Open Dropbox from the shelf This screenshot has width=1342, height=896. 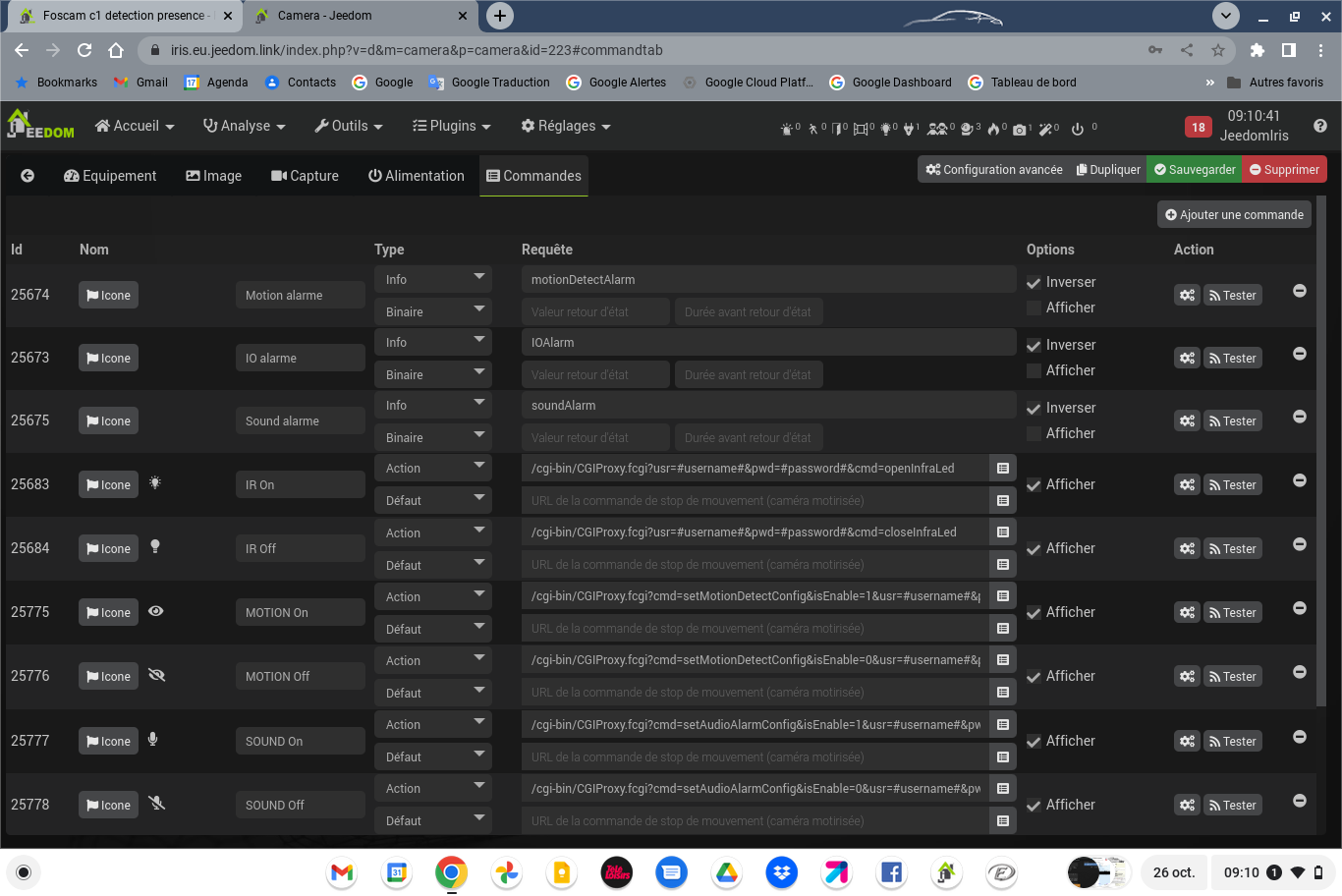pyautogui.click(x=782, y=872)
